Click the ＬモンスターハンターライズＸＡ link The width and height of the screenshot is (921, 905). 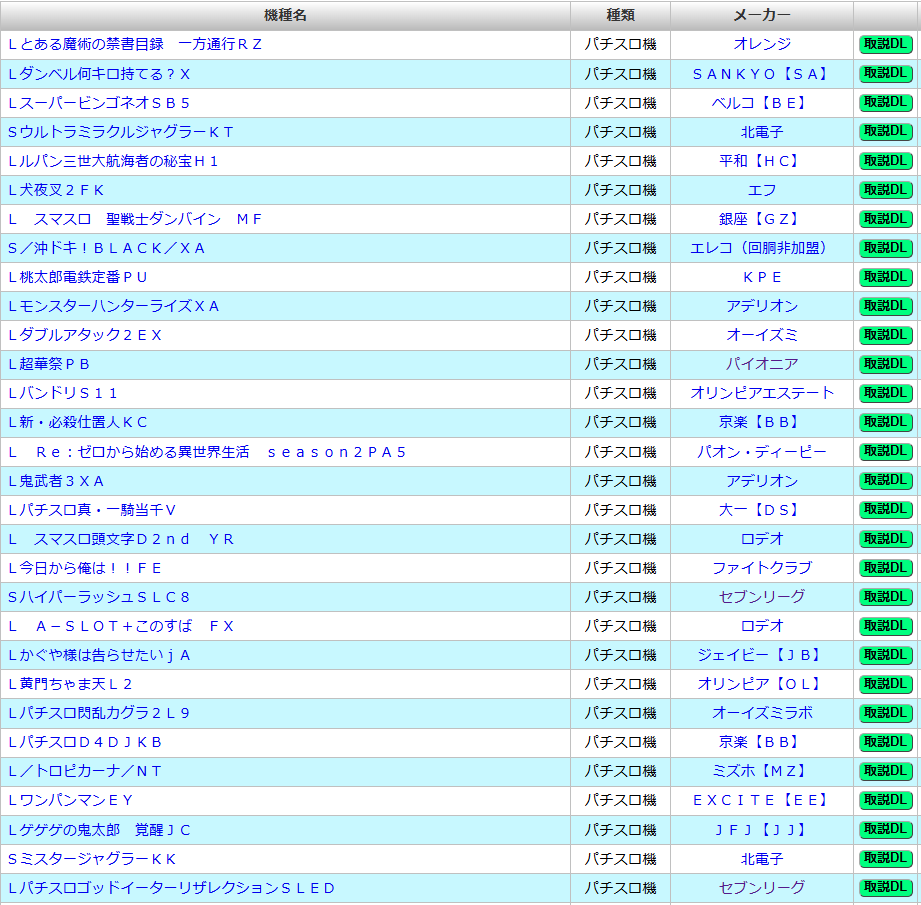(113, 307)
